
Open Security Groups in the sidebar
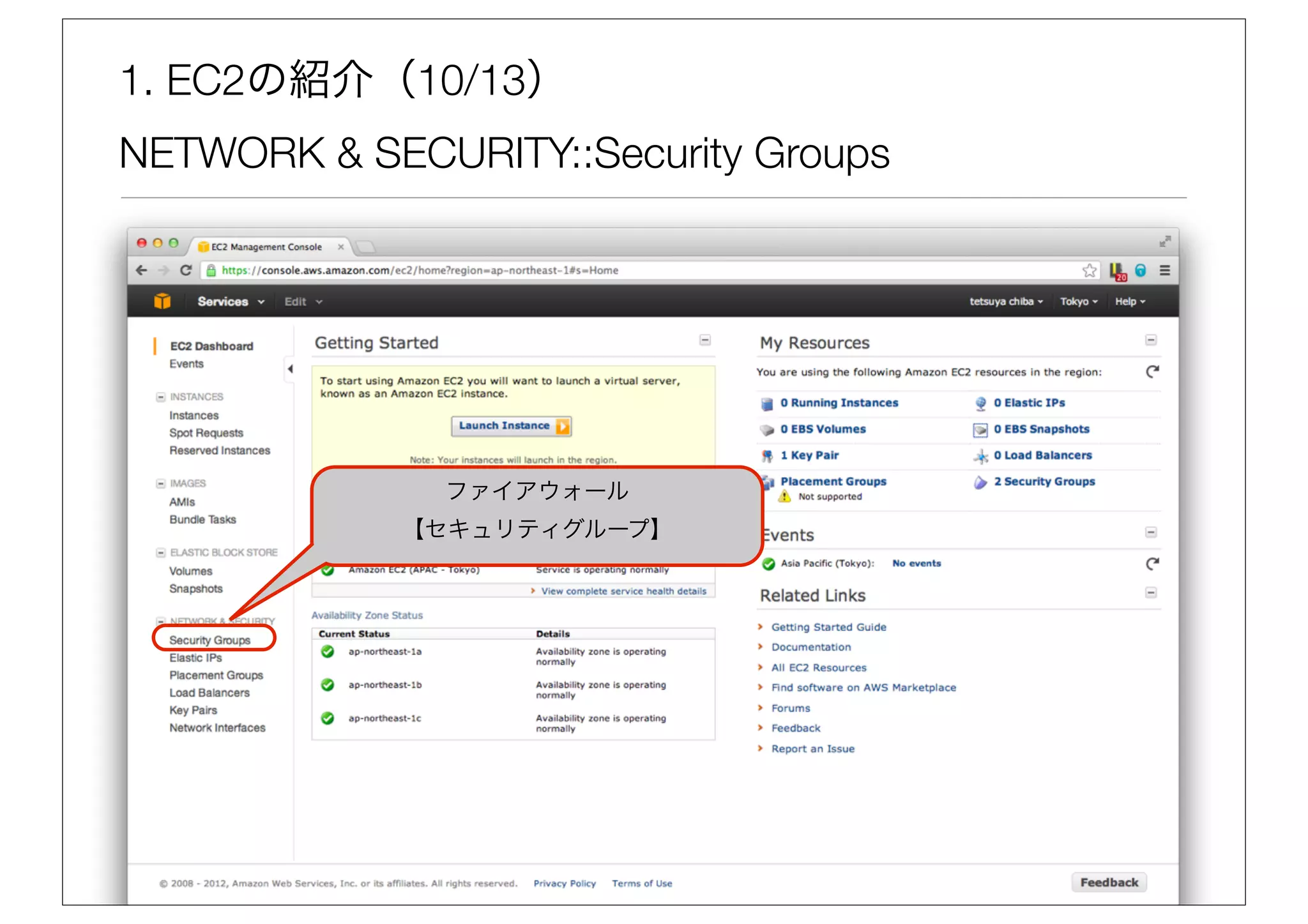(209, 640)
